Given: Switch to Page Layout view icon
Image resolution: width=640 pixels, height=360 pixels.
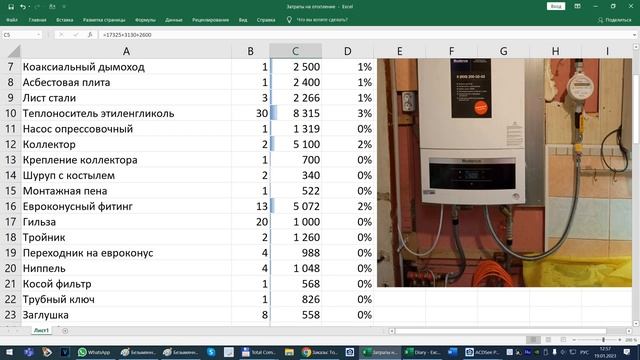Looking at the screenshot, I should tap(548, 340).
